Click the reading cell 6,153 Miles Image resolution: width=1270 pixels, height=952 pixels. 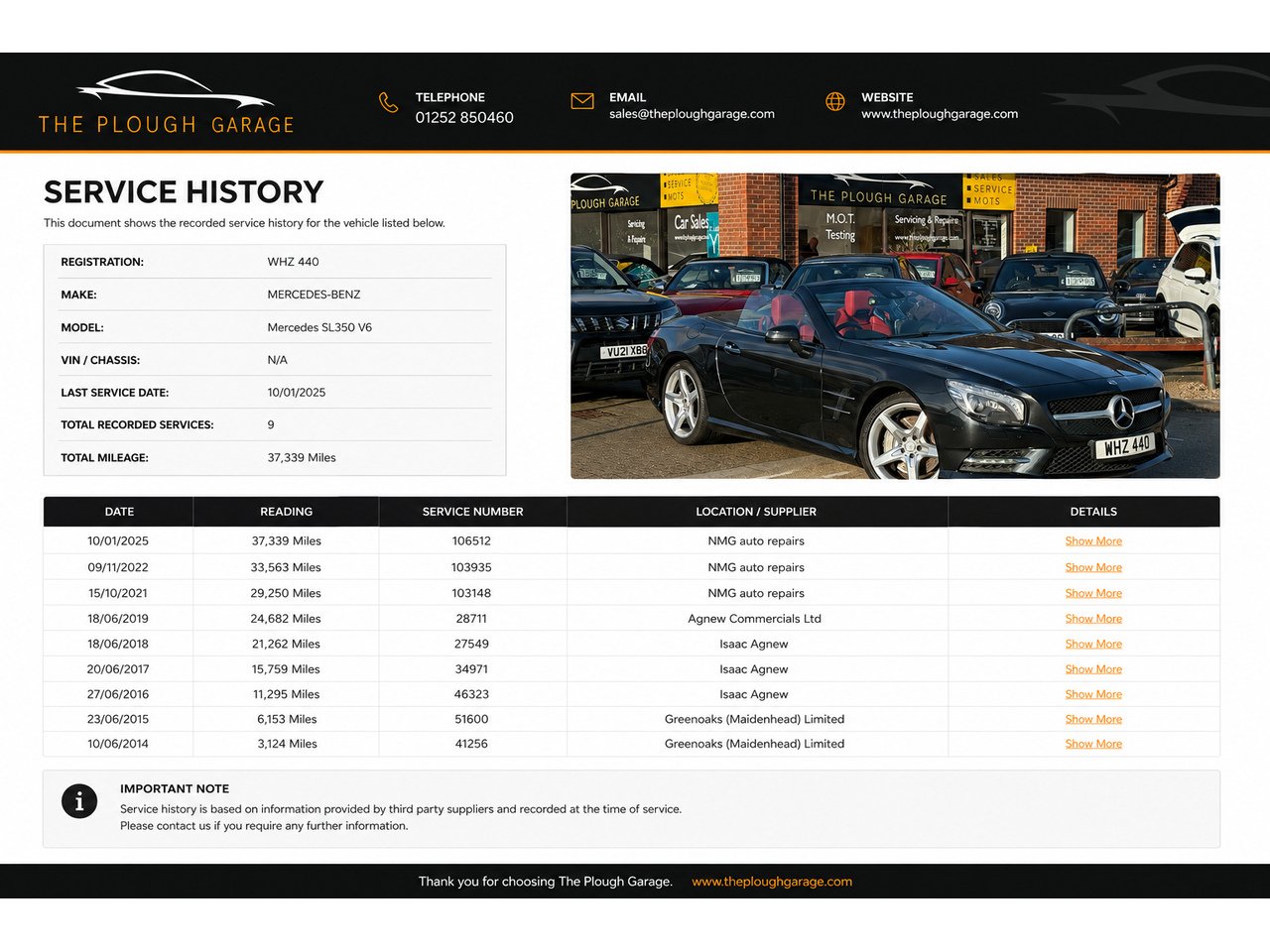[287, 719]
